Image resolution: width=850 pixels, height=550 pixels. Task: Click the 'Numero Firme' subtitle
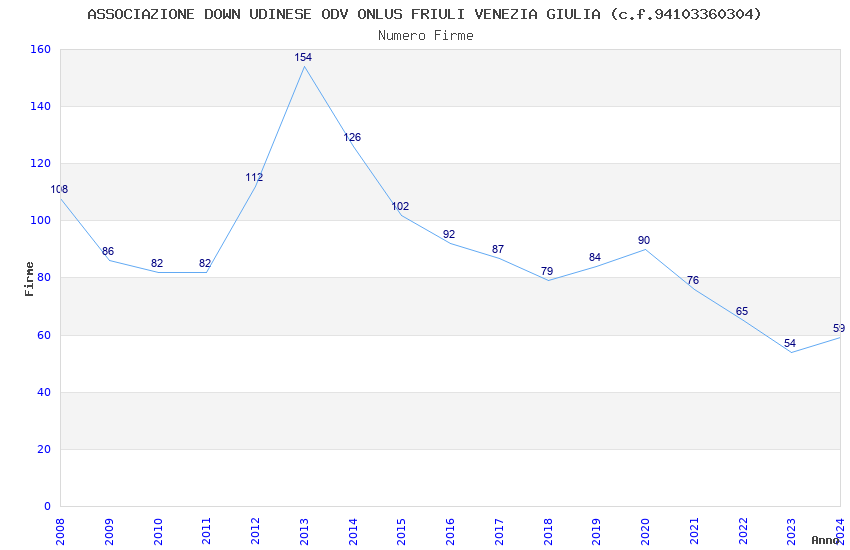426,36
